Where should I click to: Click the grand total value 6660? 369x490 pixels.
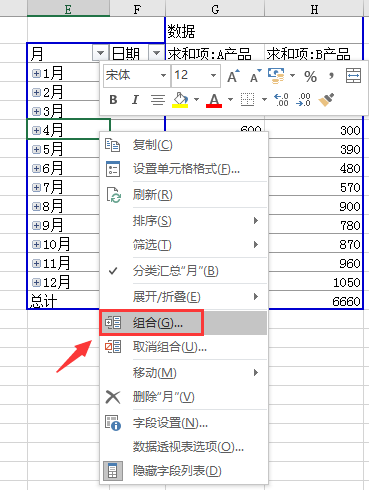tap(346, 302)
